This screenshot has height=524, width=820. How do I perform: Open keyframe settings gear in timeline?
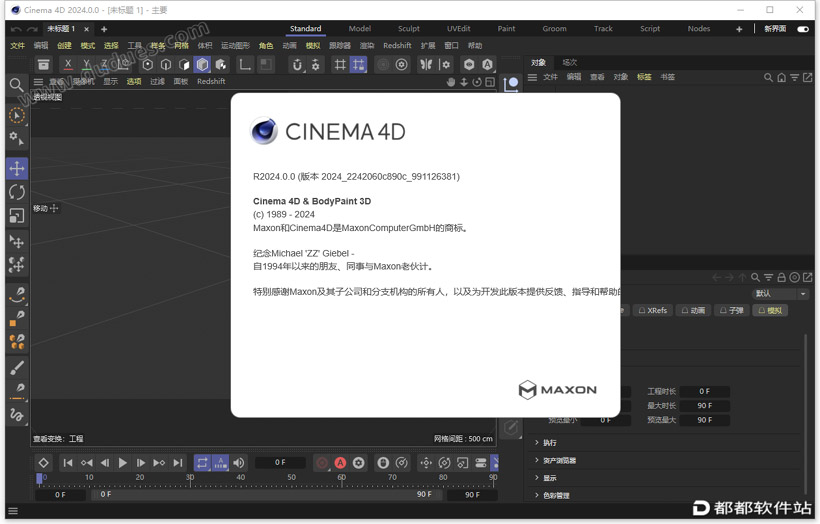click(x=359, y=463)
